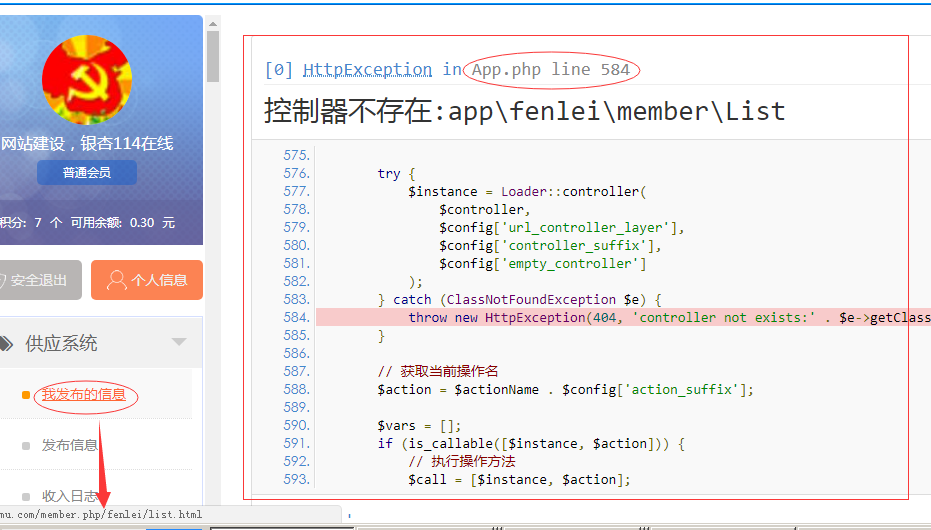Click code line $call = [$instance, $action];
Viewport: 931px width, 530px height.
tap(519, 480)
